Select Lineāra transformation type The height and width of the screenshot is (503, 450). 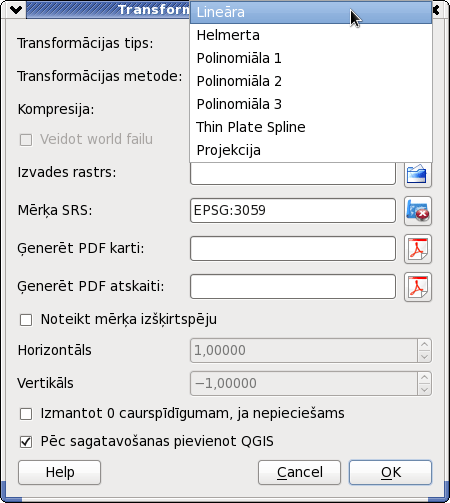[311, 12]
